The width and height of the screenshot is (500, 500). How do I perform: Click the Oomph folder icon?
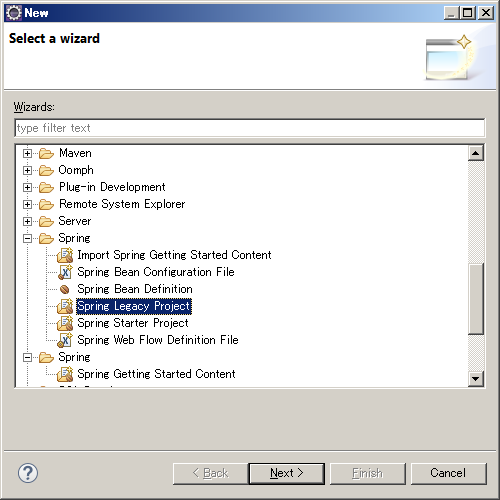(46, 170)
